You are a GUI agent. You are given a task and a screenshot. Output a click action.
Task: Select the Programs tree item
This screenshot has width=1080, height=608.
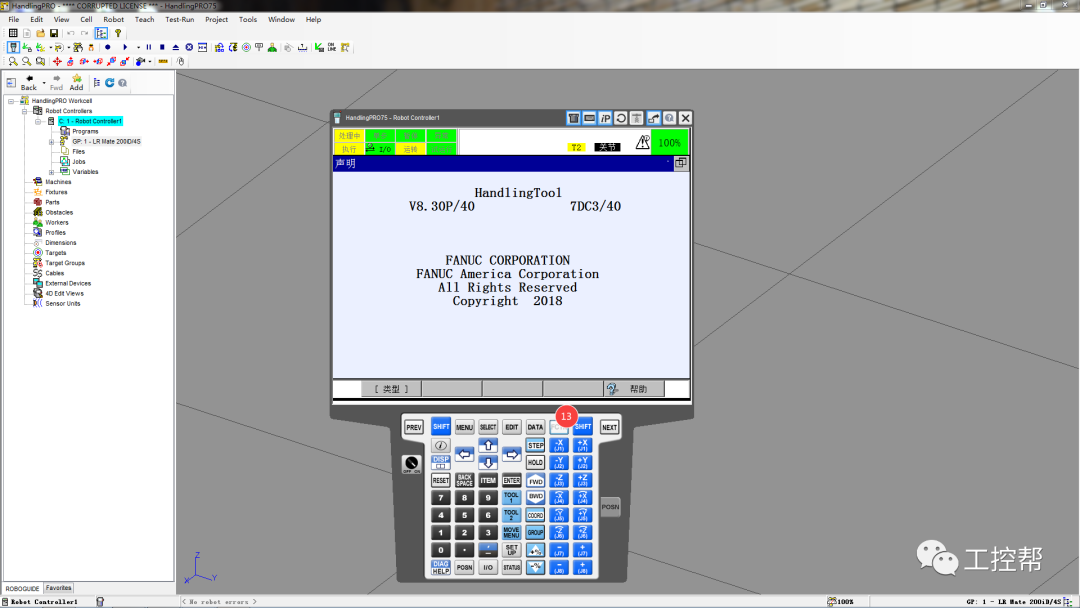(85, 132)
